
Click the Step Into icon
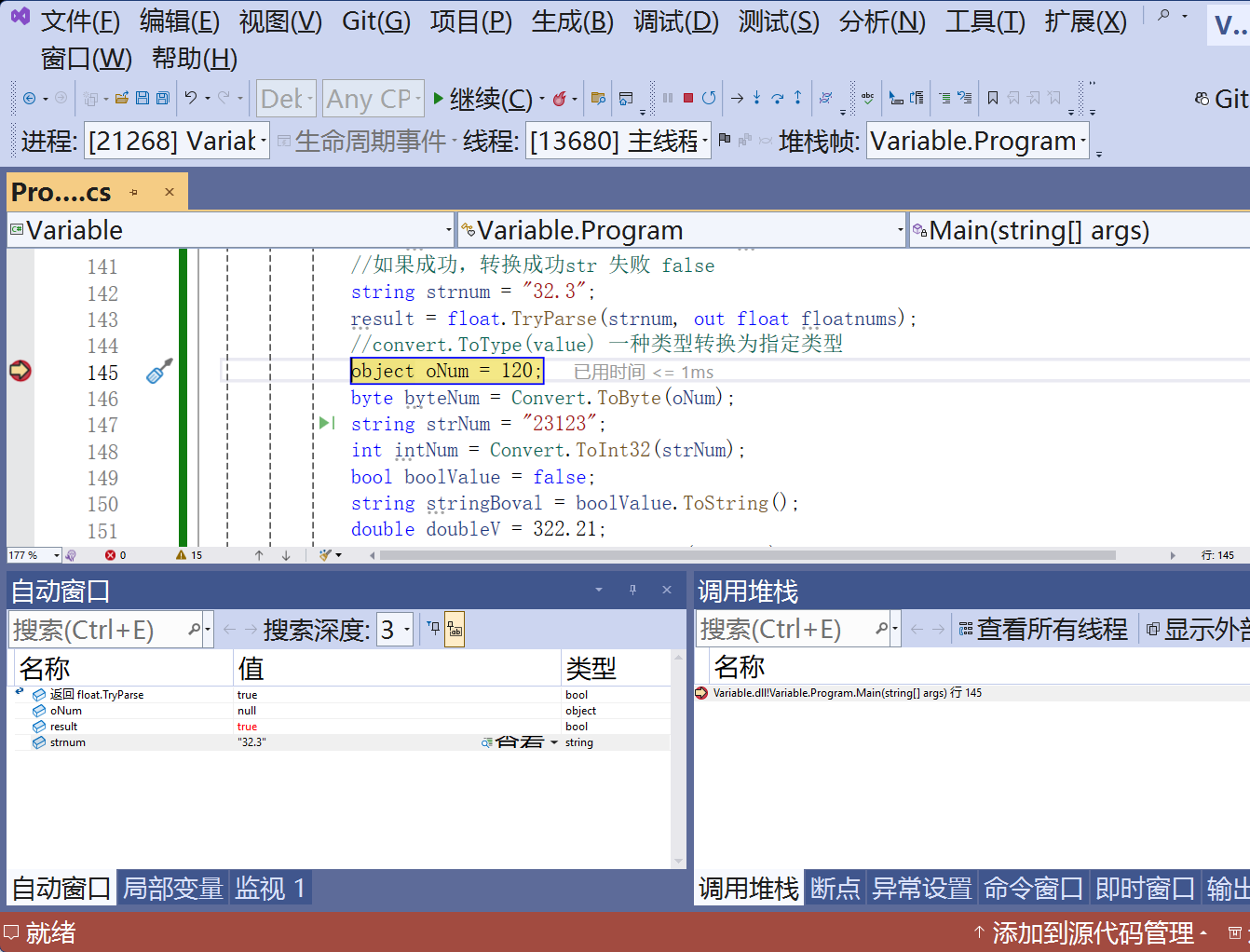pos(756,98)
